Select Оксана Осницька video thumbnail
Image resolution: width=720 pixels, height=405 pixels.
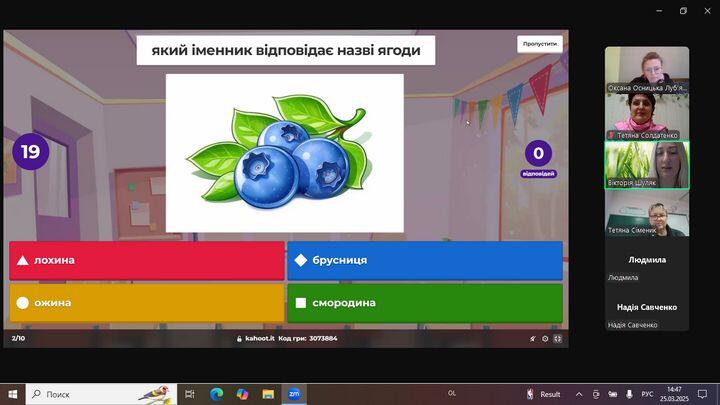(x=647, y=70)
